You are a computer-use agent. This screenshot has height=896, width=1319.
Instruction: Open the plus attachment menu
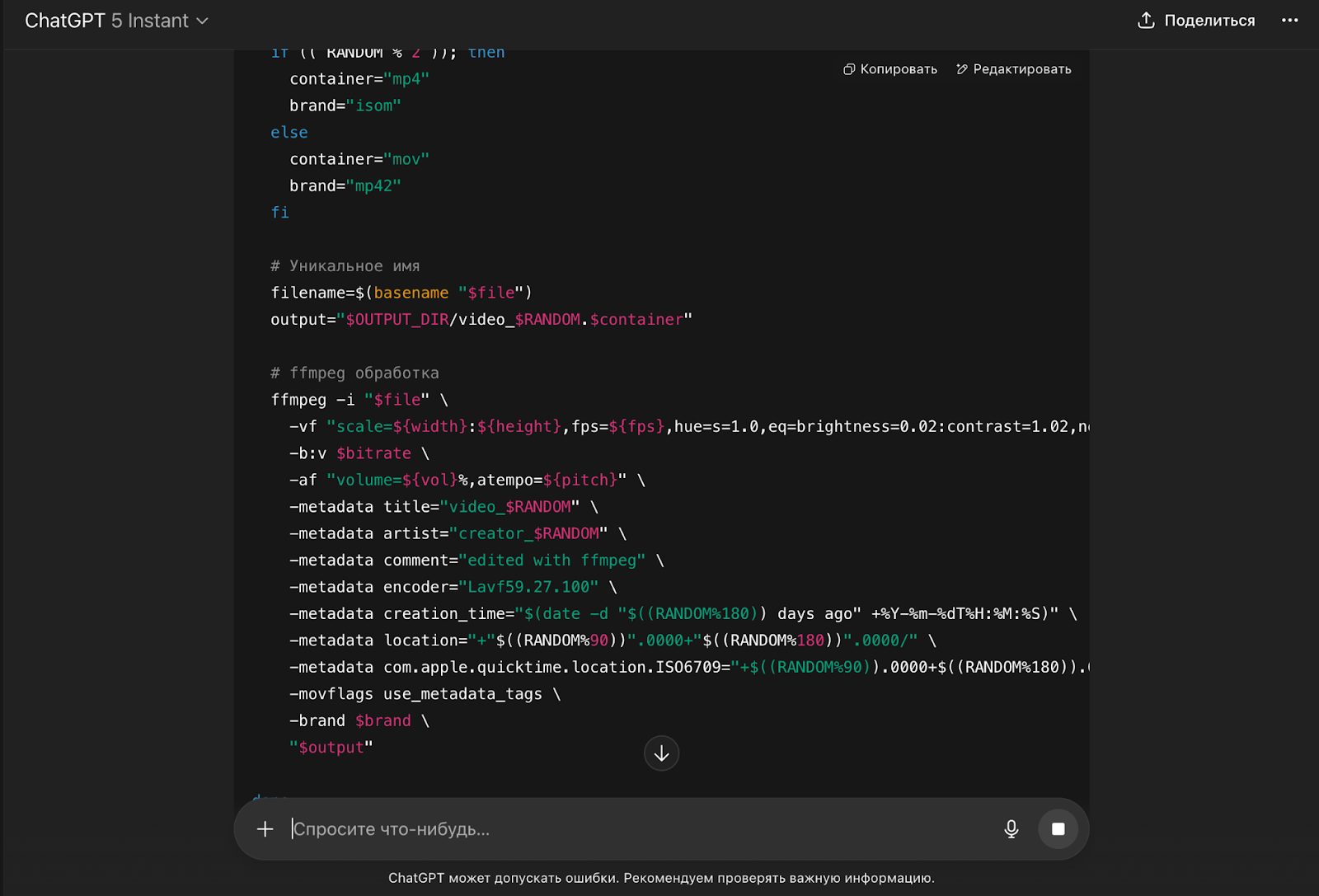265,829
